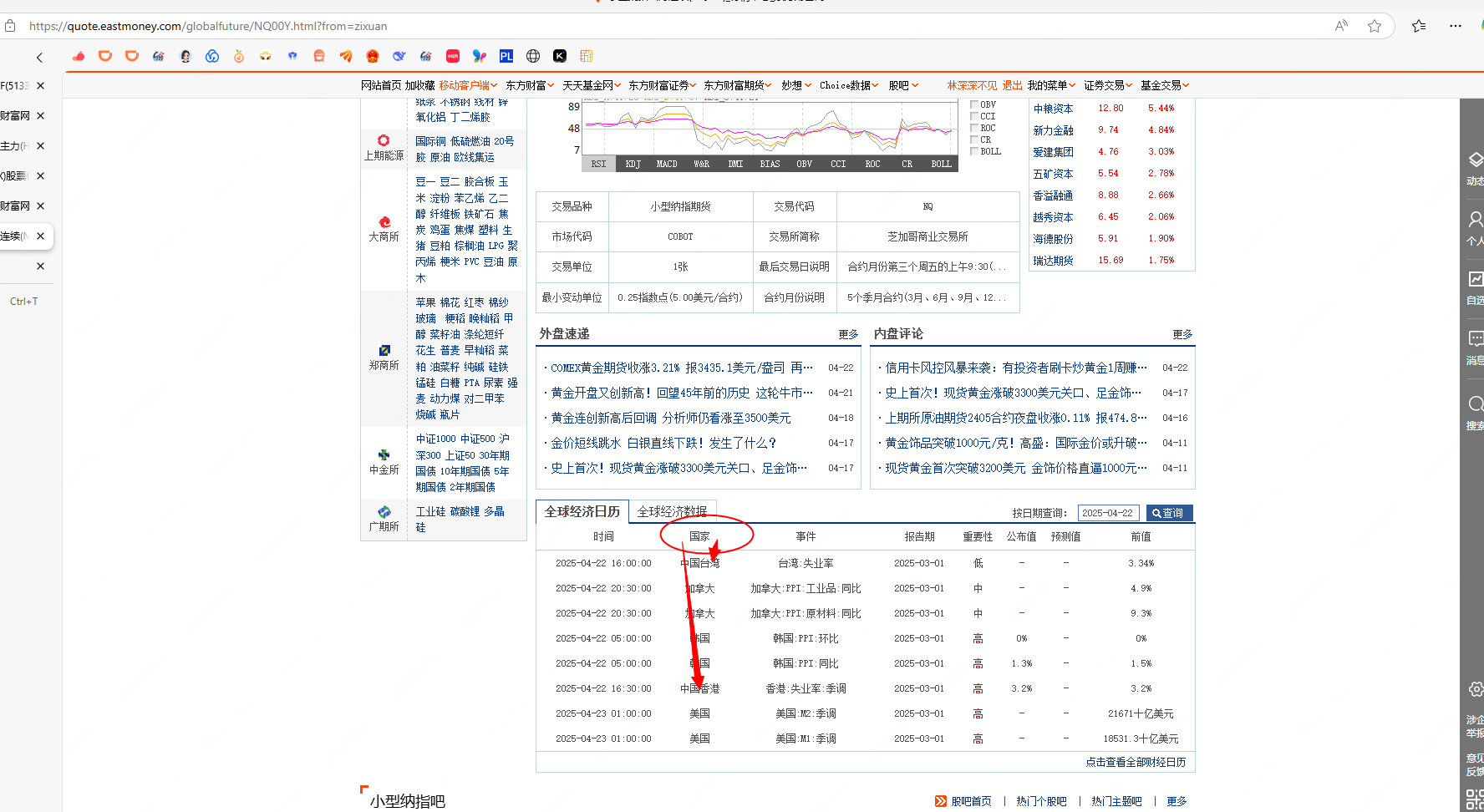This screenshot has width=1484, height=812.
Task: Open 点击查看全部财经日历 link
Action: (1136, 762)
